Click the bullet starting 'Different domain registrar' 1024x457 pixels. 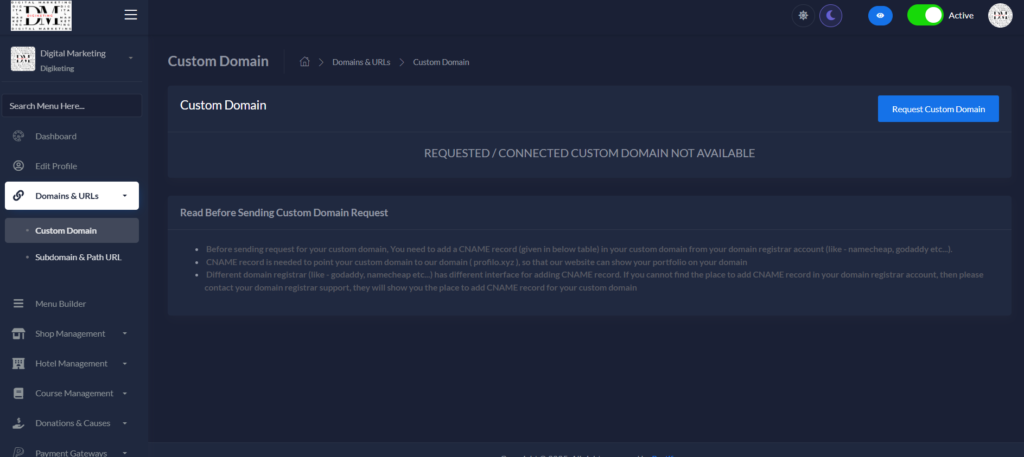tap(594, 281)
